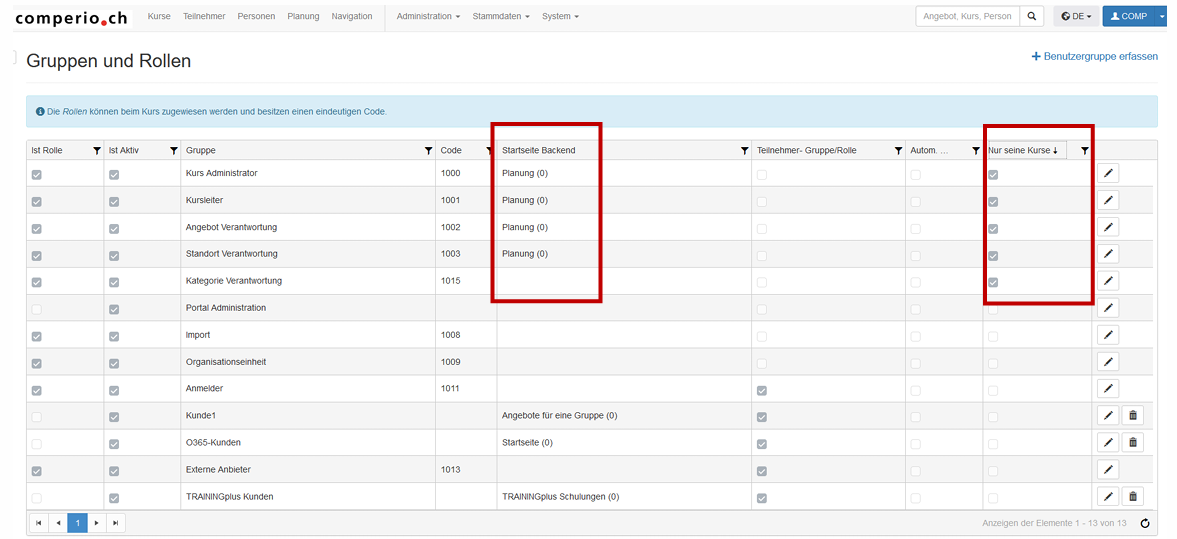Toggle Ist Aktiv checkbox for Kursleiter
Screen dimensions: 1177x539
[114, 201]
